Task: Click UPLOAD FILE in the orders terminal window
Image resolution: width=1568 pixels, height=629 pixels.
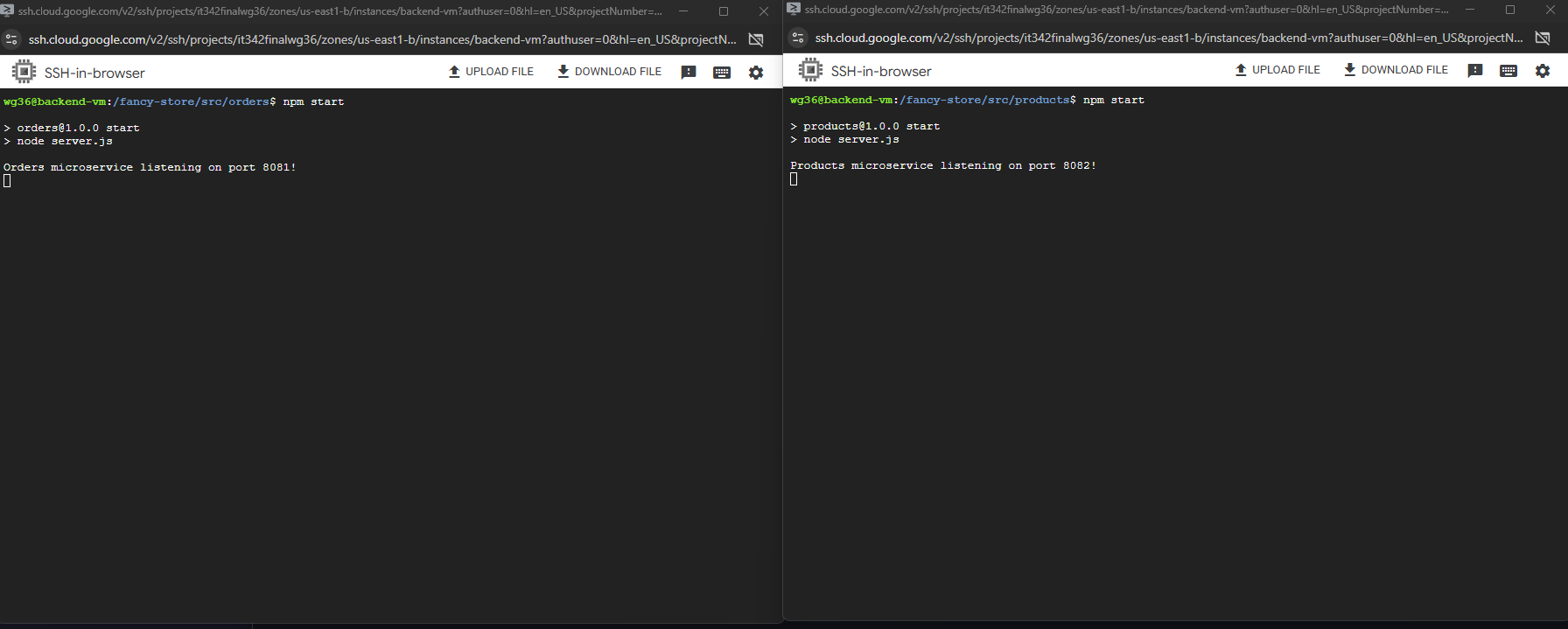Action: [491, 72]
